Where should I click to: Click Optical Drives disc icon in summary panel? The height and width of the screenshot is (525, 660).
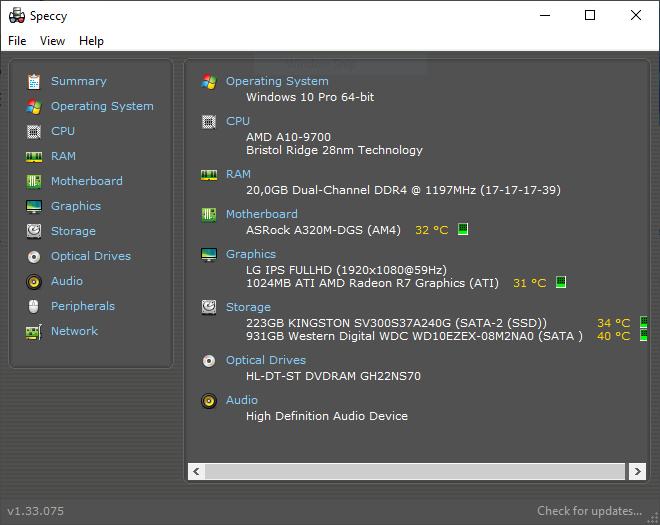[x=209, y=361]
